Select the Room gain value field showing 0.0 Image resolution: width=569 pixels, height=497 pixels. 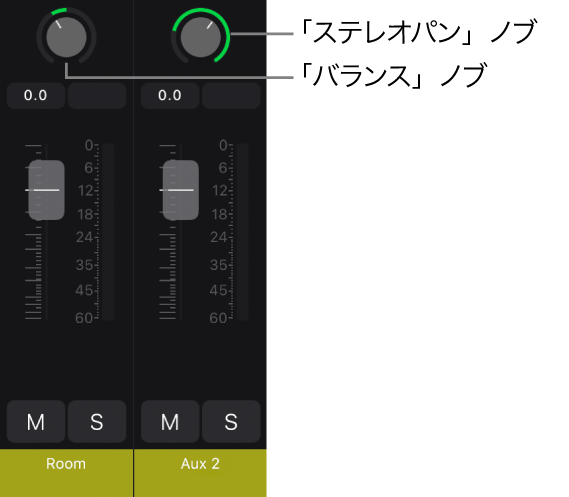tap(36, 95)
